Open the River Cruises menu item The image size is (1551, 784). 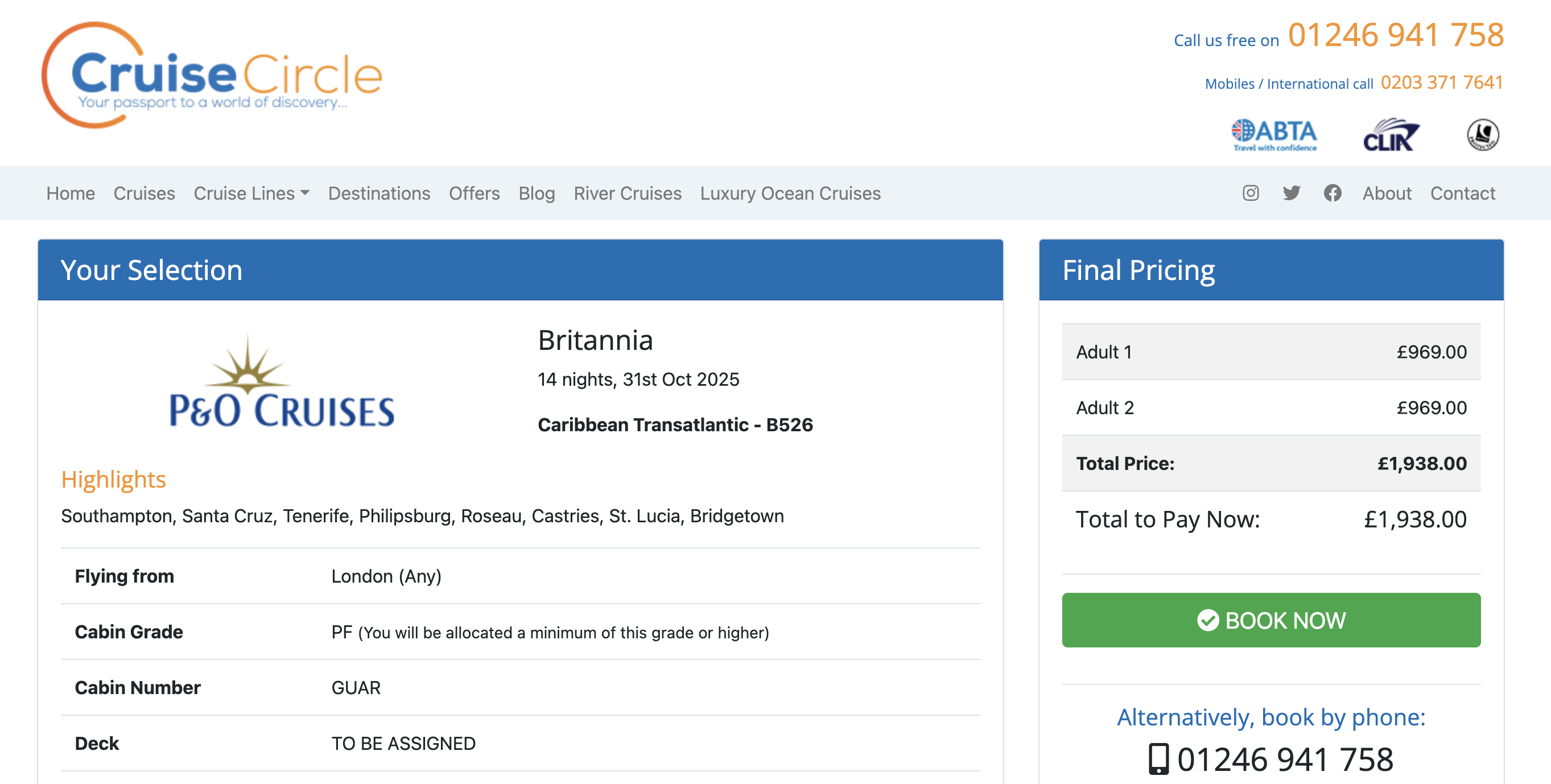[x=628, y=193]
